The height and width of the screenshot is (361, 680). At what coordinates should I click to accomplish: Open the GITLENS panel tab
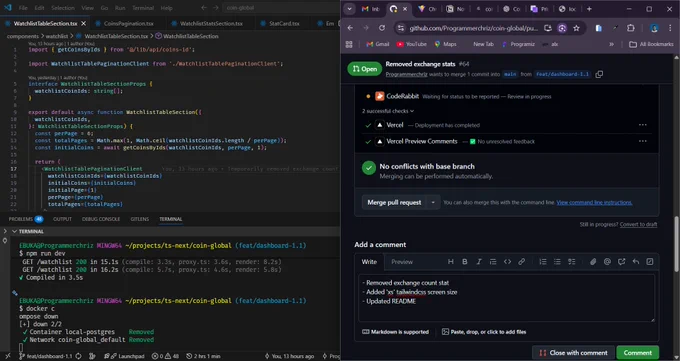[140, 219]
